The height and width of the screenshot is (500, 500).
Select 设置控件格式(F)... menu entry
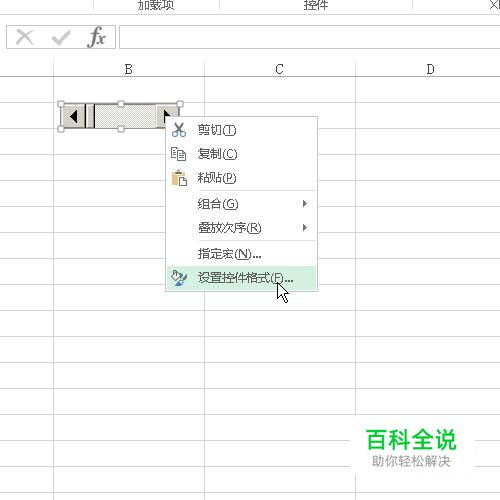coord(242,278)
